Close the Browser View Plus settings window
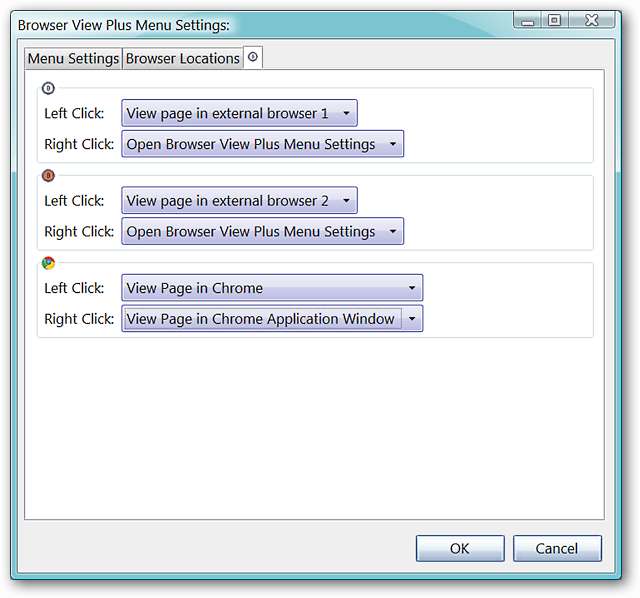 [x=591, y=20]
